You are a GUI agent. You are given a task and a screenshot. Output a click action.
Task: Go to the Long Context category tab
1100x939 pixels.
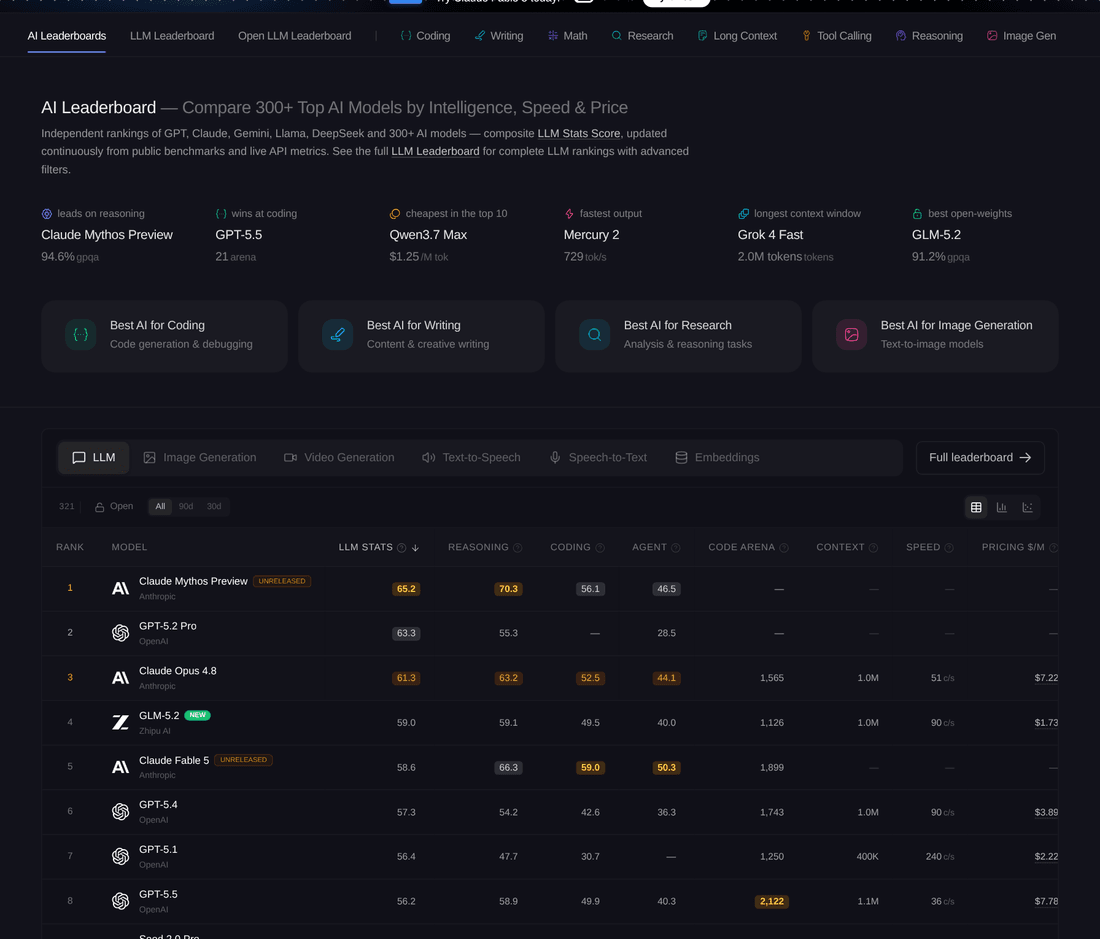[x=737, y=36]
